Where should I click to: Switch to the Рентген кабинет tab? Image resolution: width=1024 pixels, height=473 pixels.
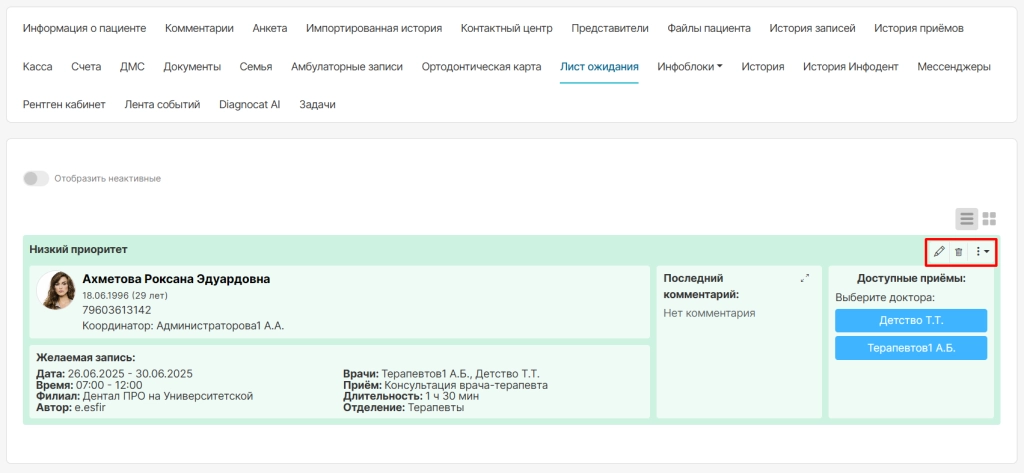(x=64, y=105)
